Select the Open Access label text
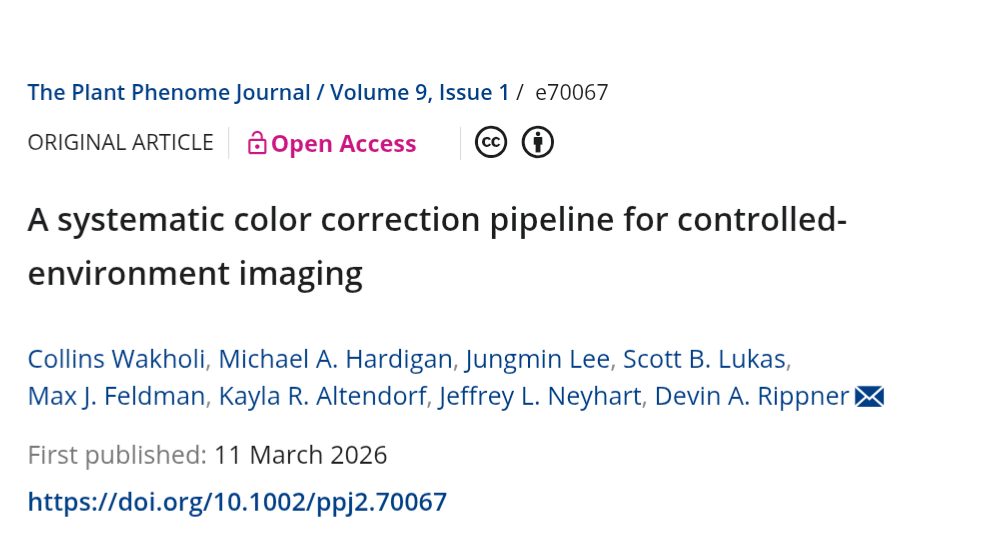The width and height of the screenshot is (1008, 539). (343, 144)
